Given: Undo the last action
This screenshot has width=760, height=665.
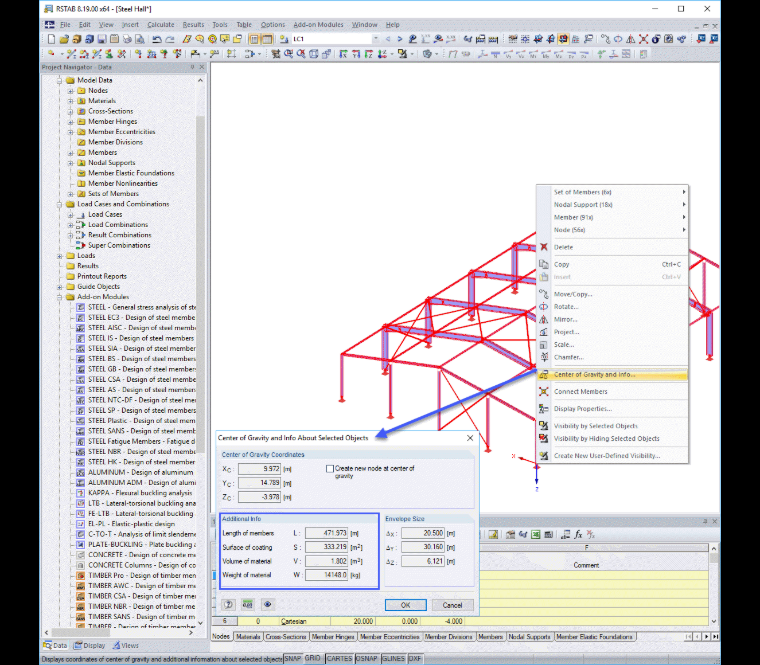Looking at the screenshot, I should click(157, 39).
